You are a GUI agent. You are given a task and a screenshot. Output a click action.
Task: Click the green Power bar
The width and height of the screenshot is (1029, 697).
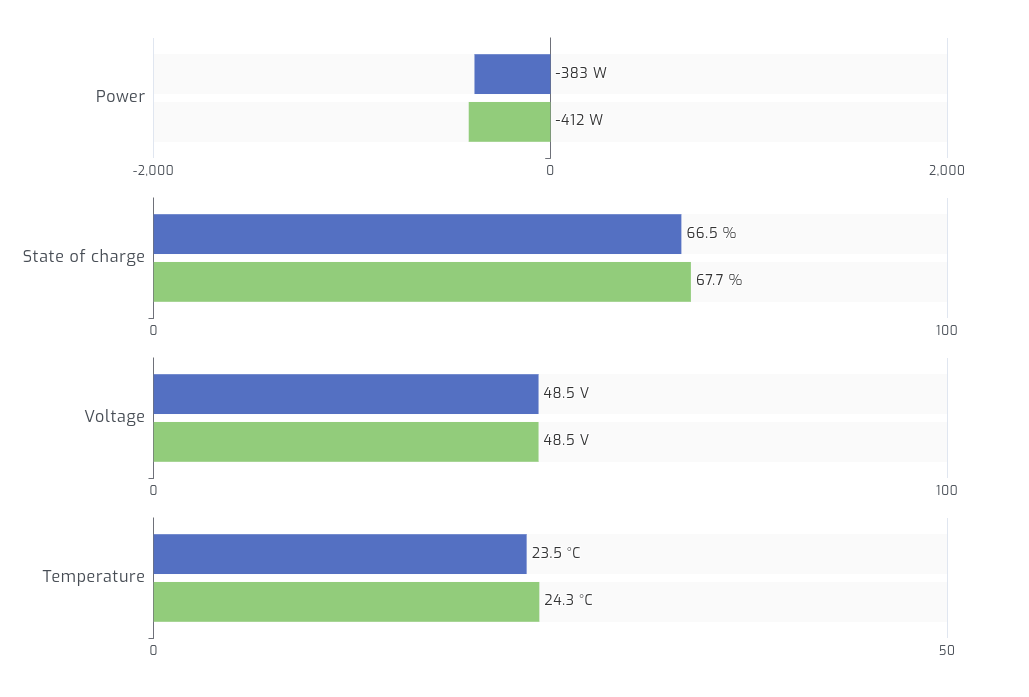(x=509, y=122)
